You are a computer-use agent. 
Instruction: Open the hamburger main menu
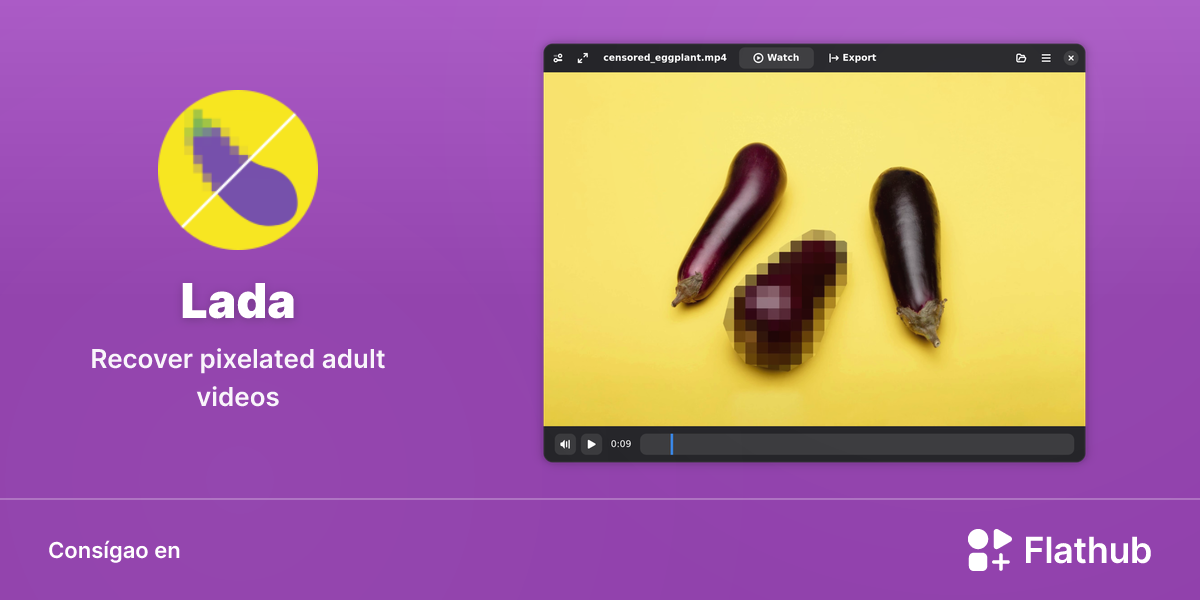pos(1046,58)
